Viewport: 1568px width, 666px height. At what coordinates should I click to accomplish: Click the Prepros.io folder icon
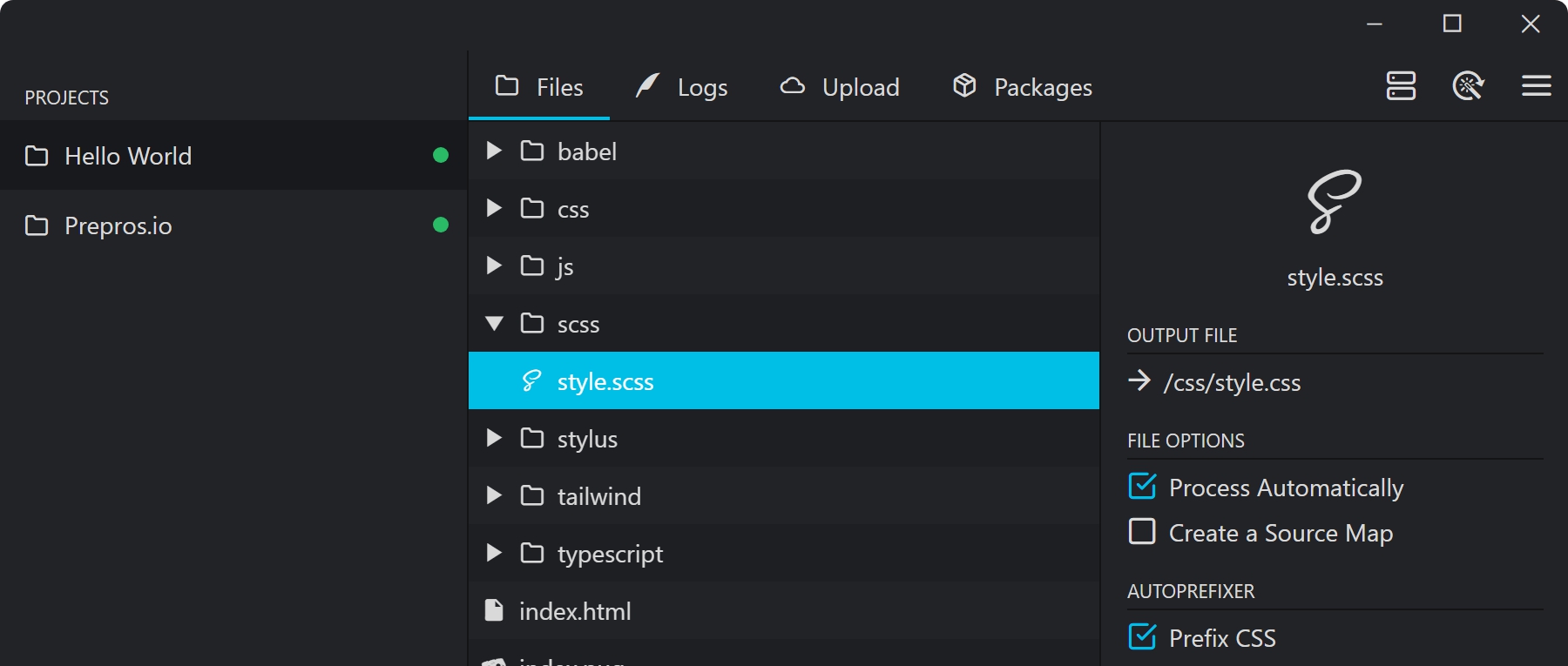37,225
